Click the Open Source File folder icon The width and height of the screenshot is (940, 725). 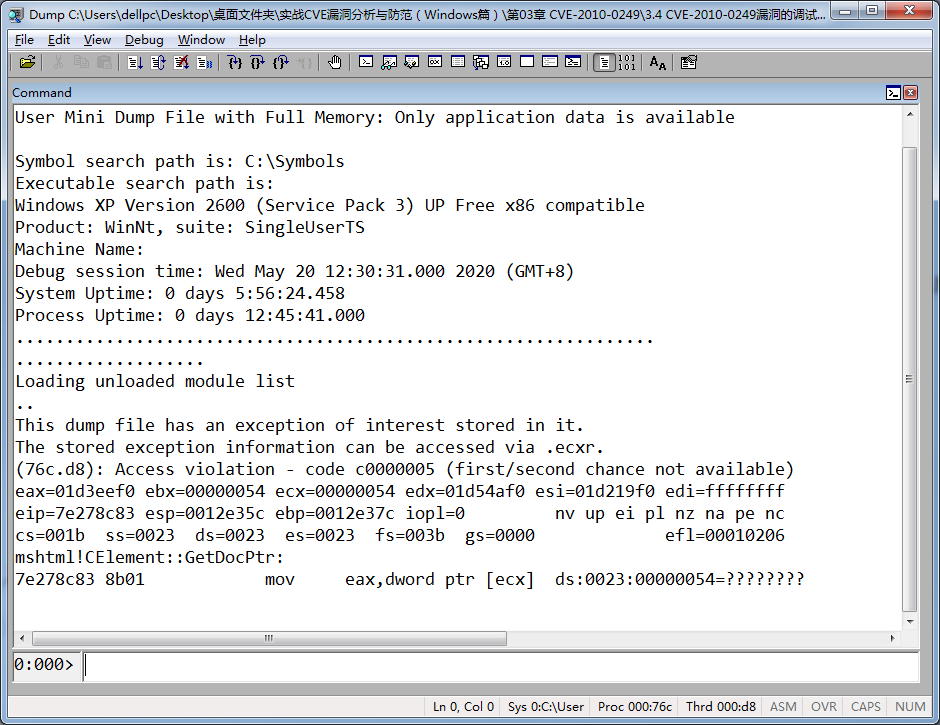tap(27, 63)
